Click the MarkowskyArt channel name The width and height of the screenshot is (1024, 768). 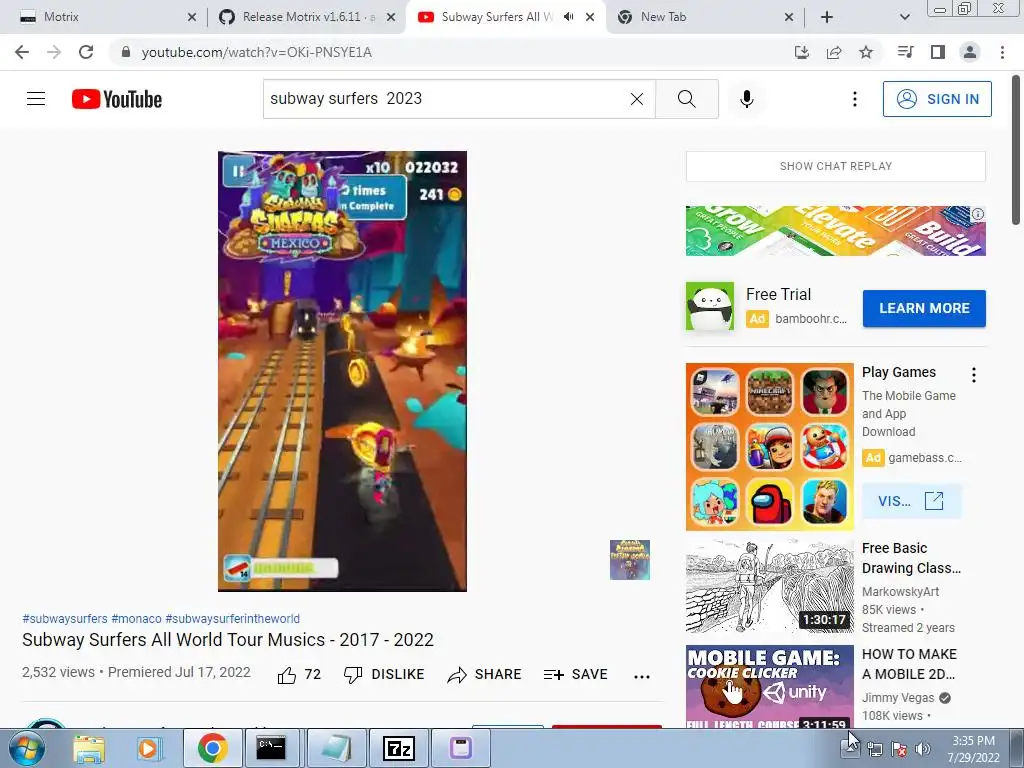tap(900, 591)
